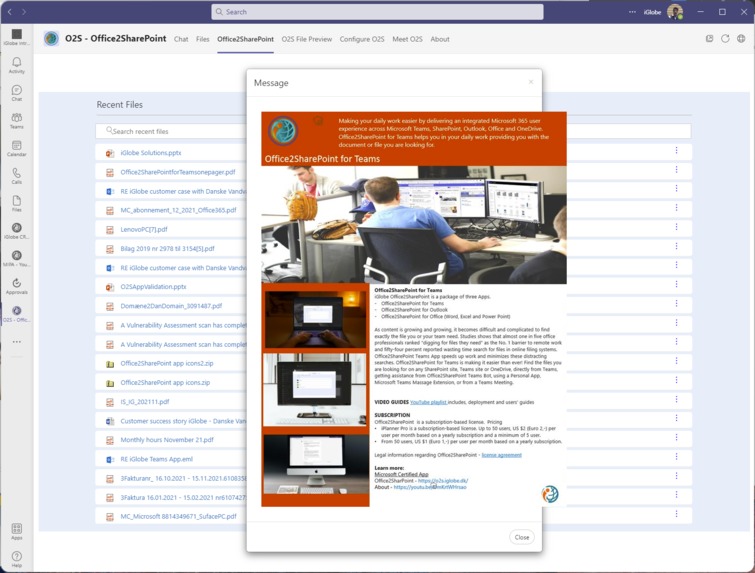Open MC_abonnement_12_2021_Office365.pdf

pos(178,210)
